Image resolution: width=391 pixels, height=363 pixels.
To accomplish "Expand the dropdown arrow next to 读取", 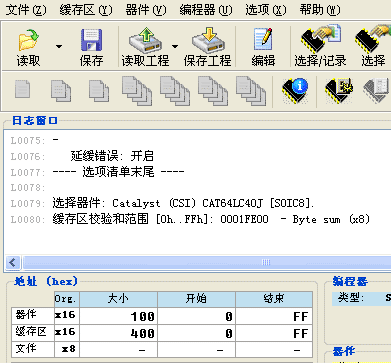I will 59,46.
